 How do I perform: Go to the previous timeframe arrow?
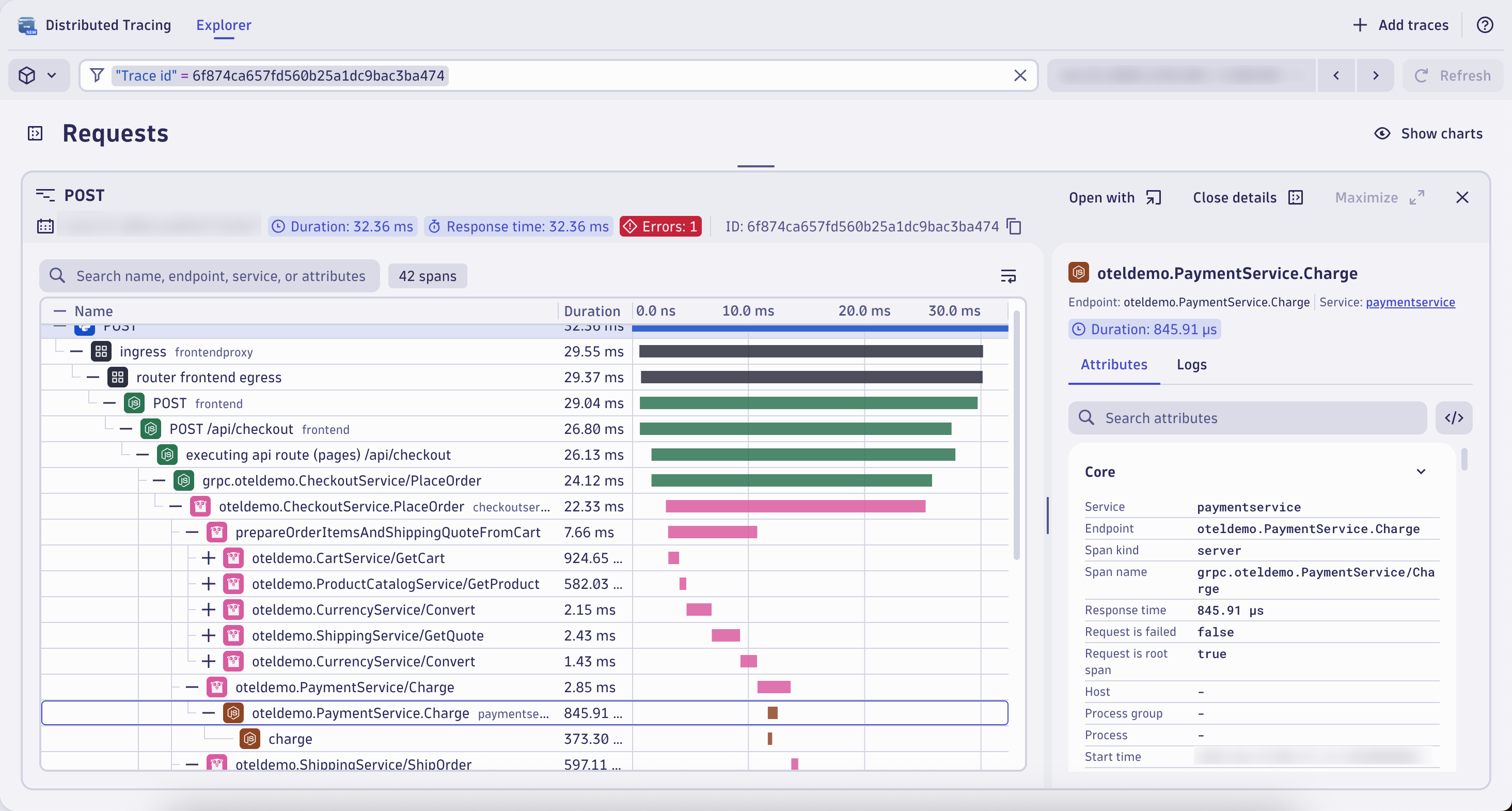[1336, 76]
